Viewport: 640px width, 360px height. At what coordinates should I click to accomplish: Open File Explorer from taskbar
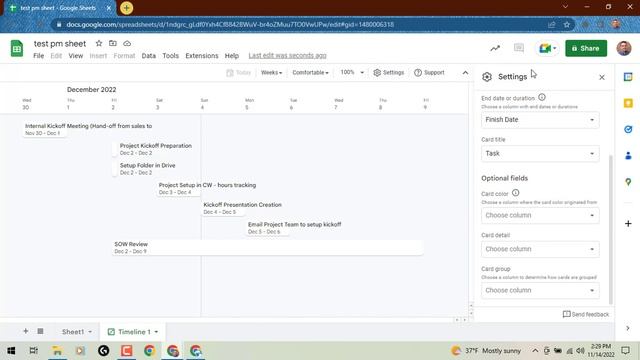(x=57, y=351)
